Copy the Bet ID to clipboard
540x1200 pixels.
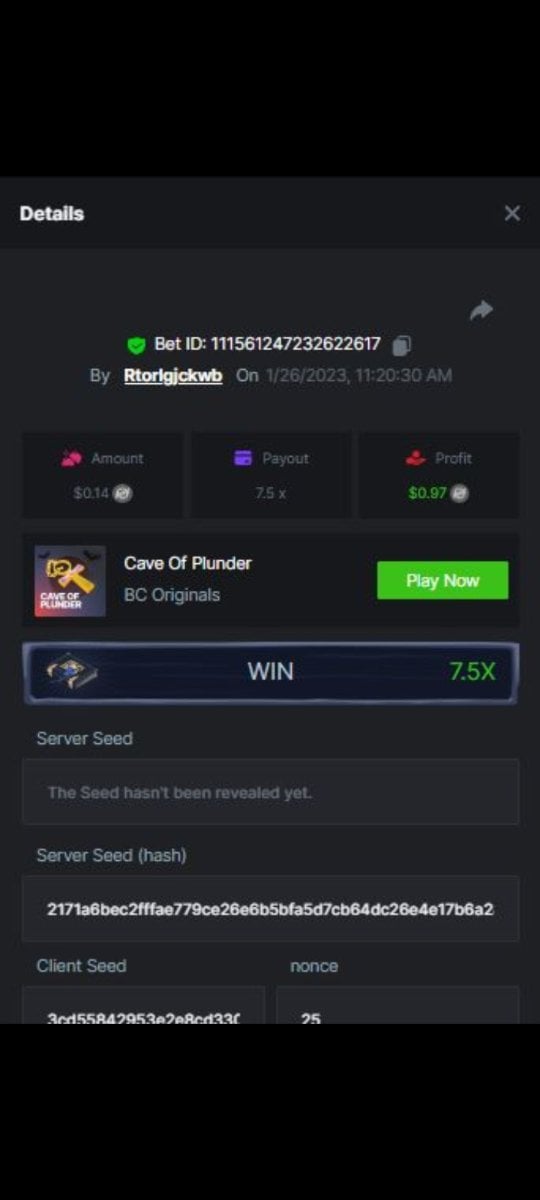(401, 345)
